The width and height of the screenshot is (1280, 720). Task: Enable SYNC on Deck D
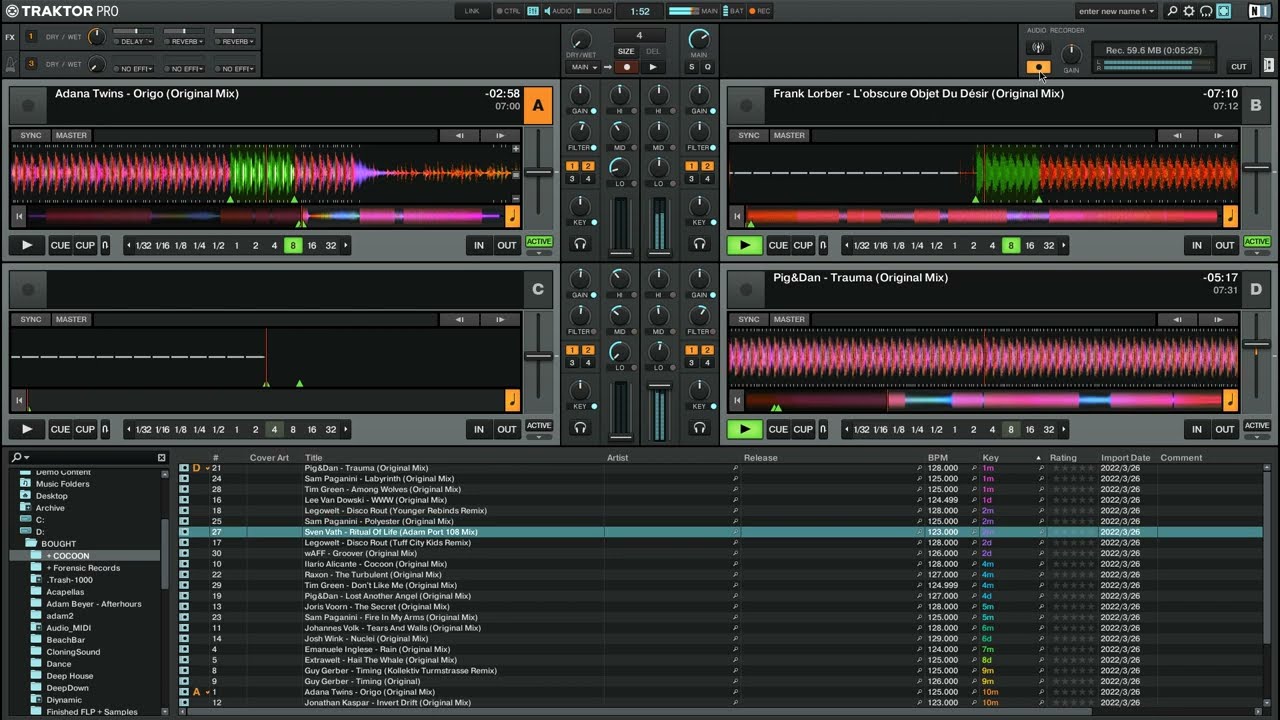click(x=749, y=319)
